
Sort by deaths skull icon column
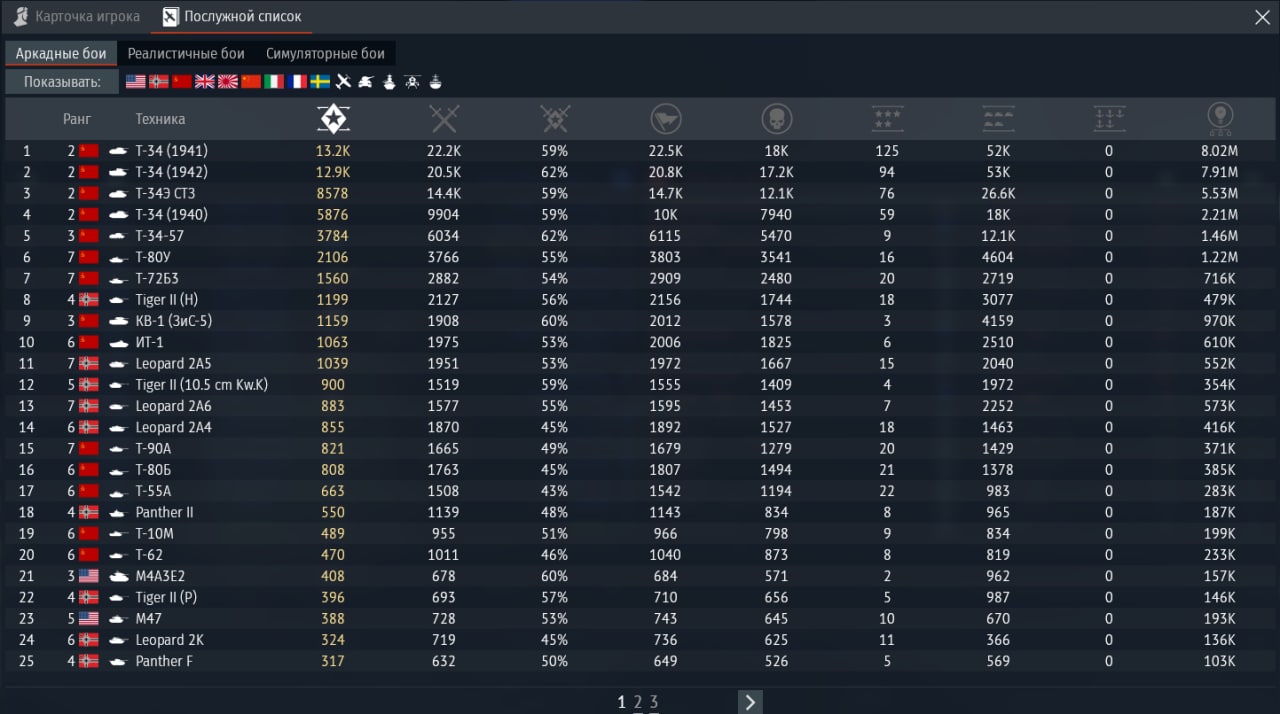point(776,119)
